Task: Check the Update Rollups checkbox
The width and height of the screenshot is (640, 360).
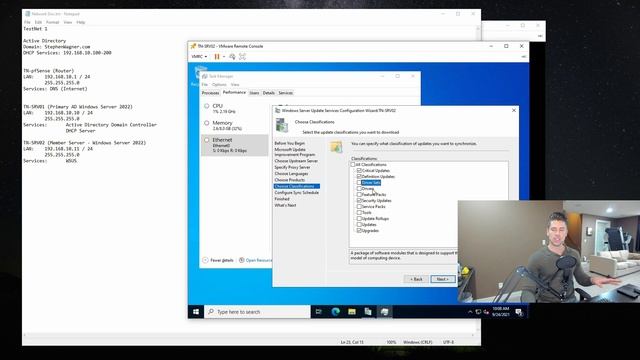Action: pyautogui.click(x=359, y=218)
